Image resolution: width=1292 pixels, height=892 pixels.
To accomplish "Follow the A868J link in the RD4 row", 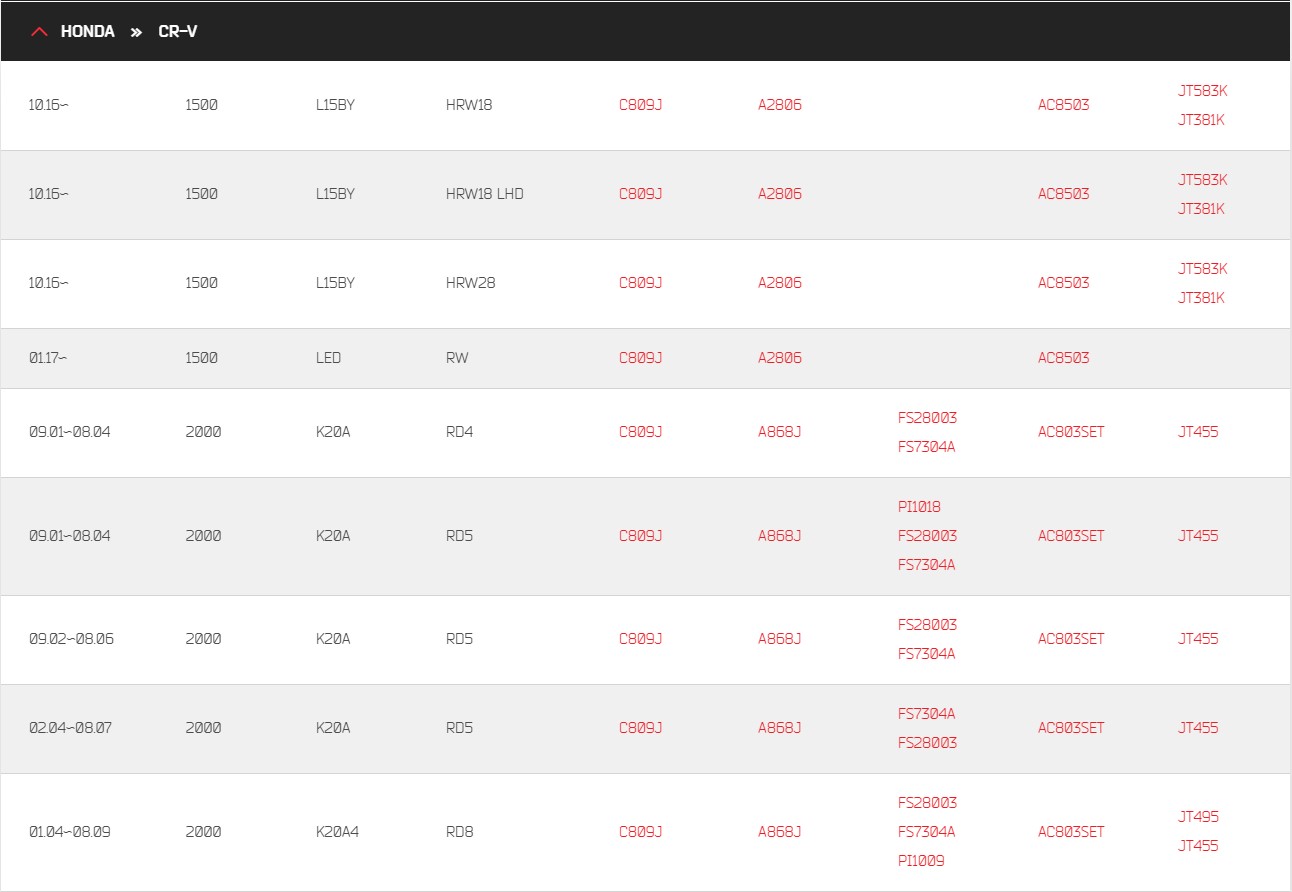I will pos(780,432).
